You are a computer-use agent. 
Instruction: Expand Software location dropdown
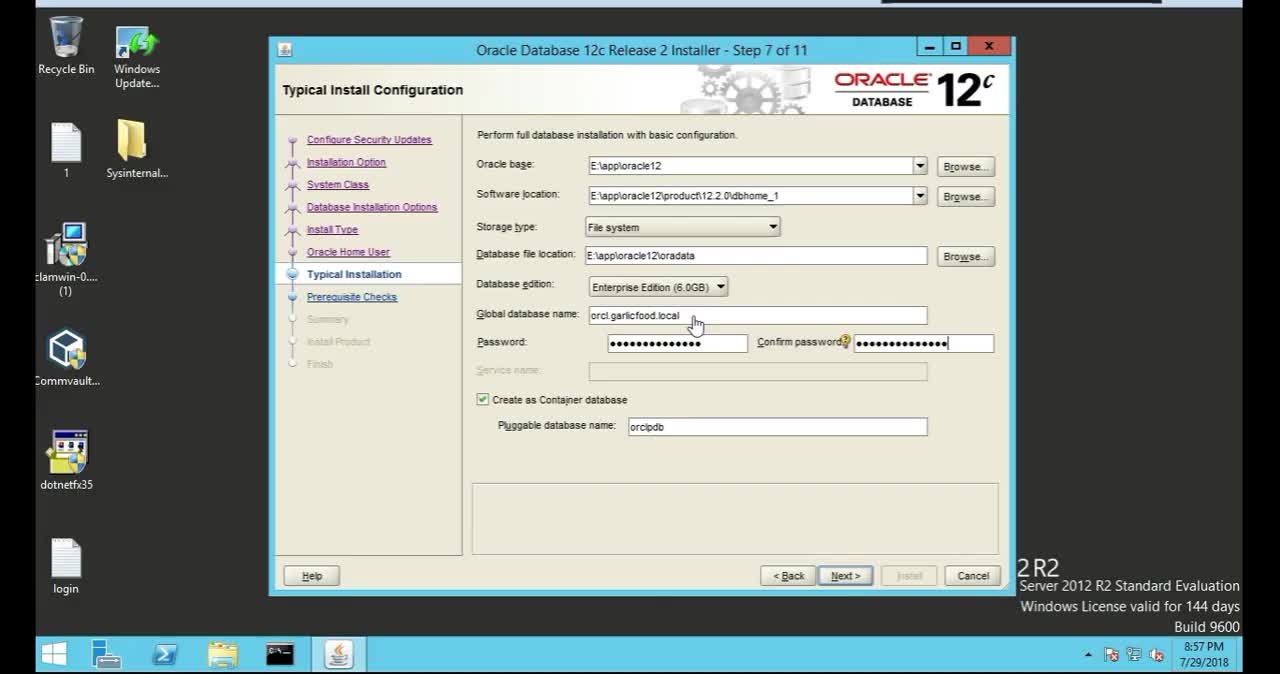(920, 196)
